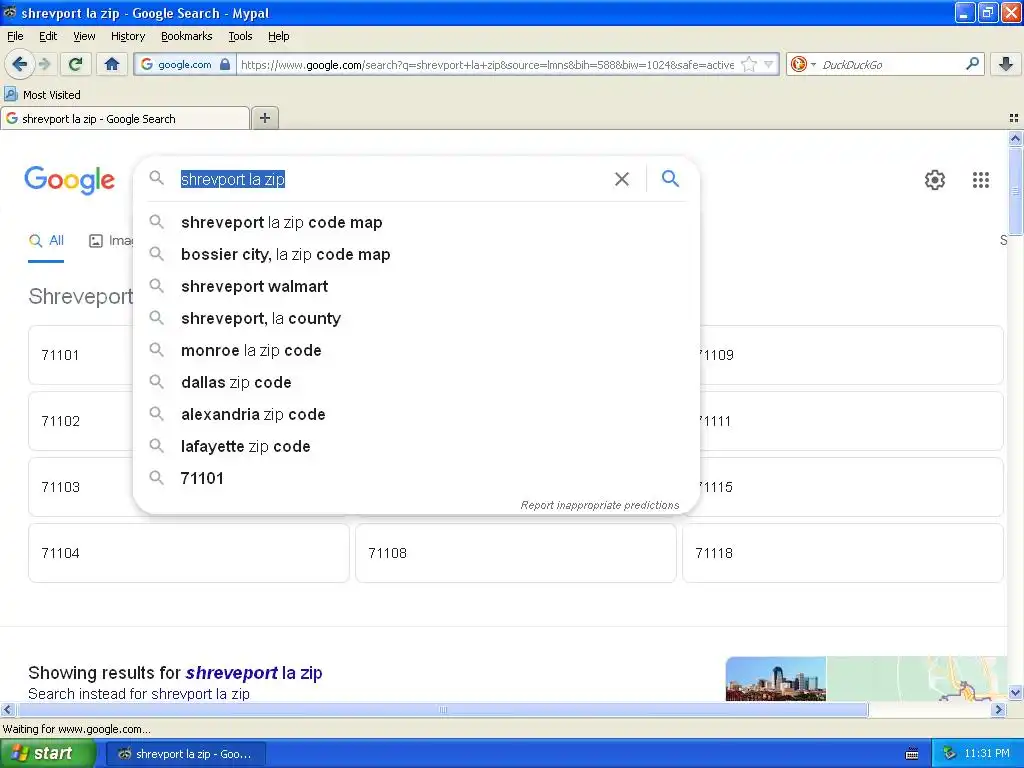1024x768 pixels.
Task: Reload the current page
Action: (76, 64)
